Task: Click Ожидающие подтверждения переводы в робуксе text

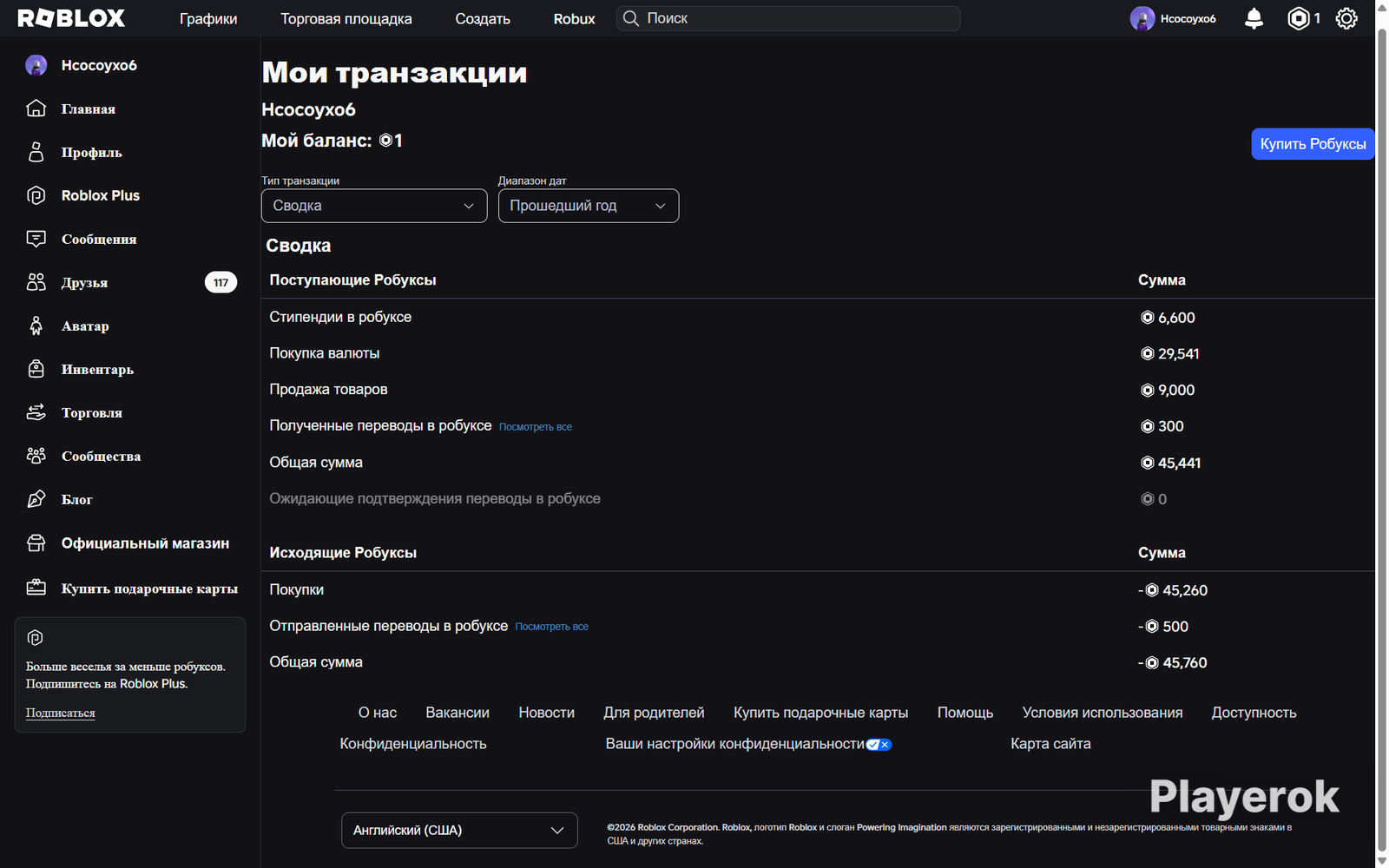Action: pyautogui.click(x=435, y=499)
